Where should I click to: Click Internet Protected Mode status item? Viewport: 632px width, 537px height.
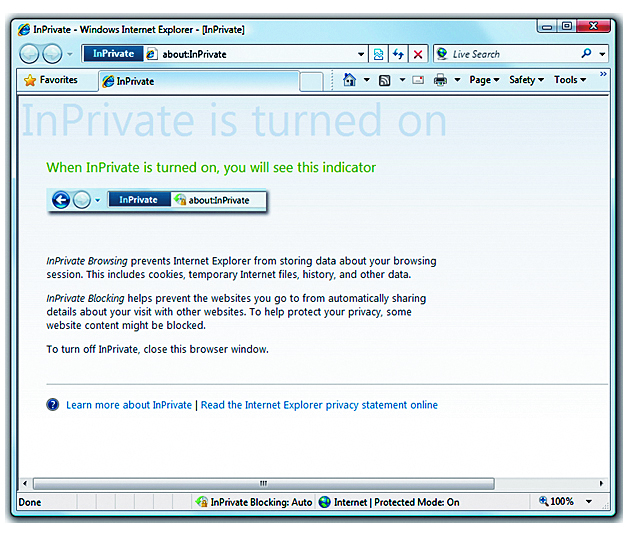389,502
